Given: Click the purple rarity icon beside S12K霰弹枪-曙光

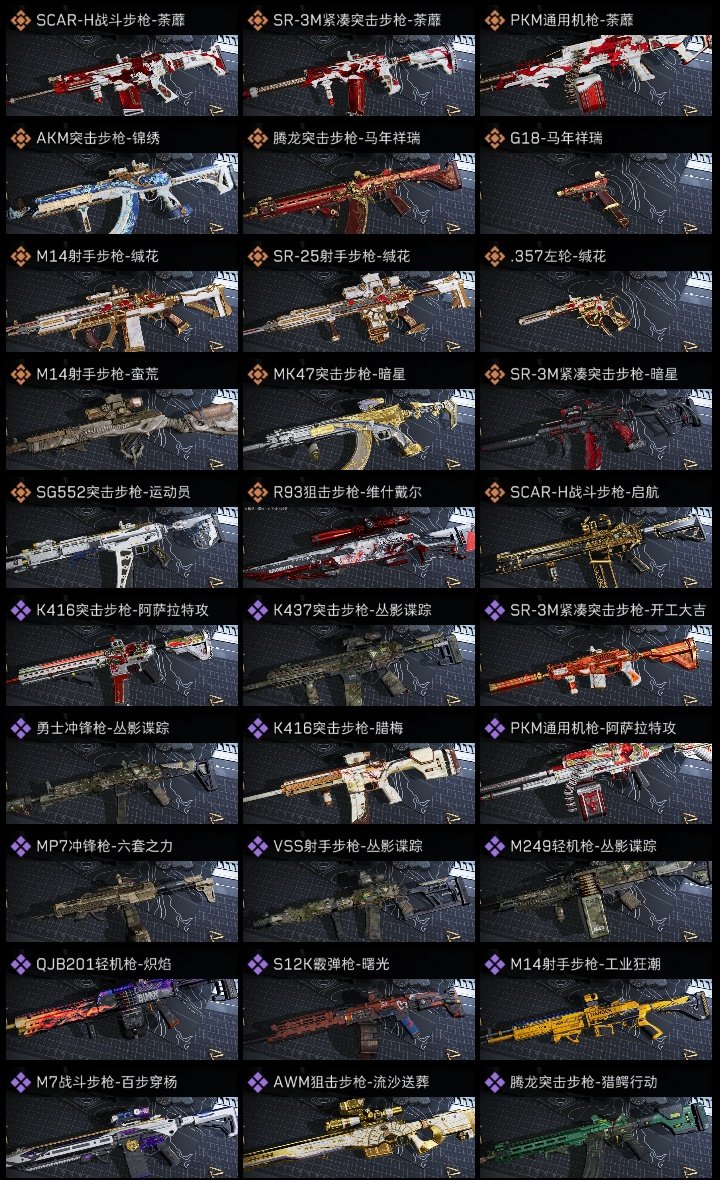Looking at the screenshot, I should pos(257,965).
